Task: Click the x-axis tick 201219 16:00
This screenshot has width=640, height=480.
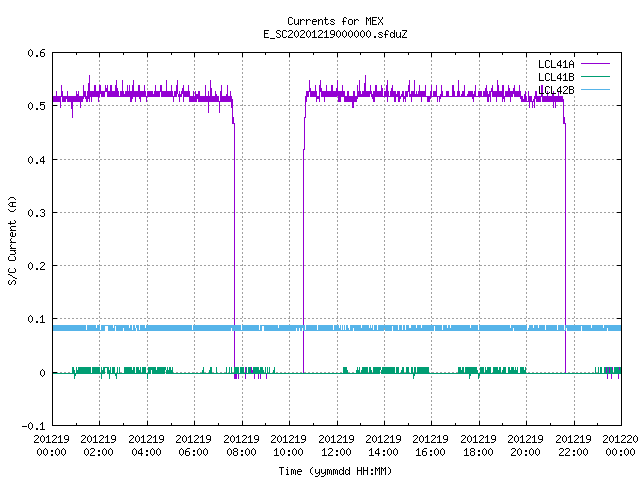Action: [431, 445]
